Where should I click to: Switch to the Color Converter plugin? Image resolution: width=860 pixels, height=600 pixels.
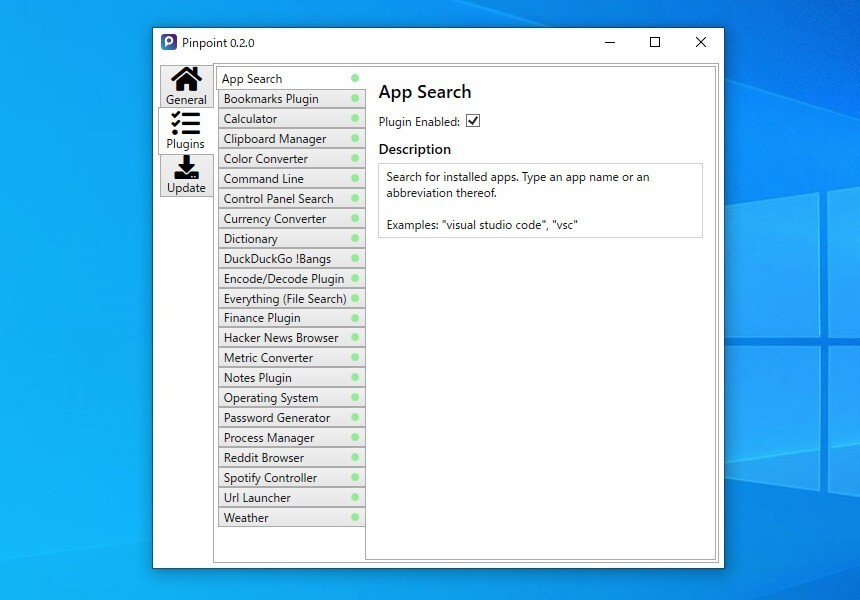[x=266, y=159]
